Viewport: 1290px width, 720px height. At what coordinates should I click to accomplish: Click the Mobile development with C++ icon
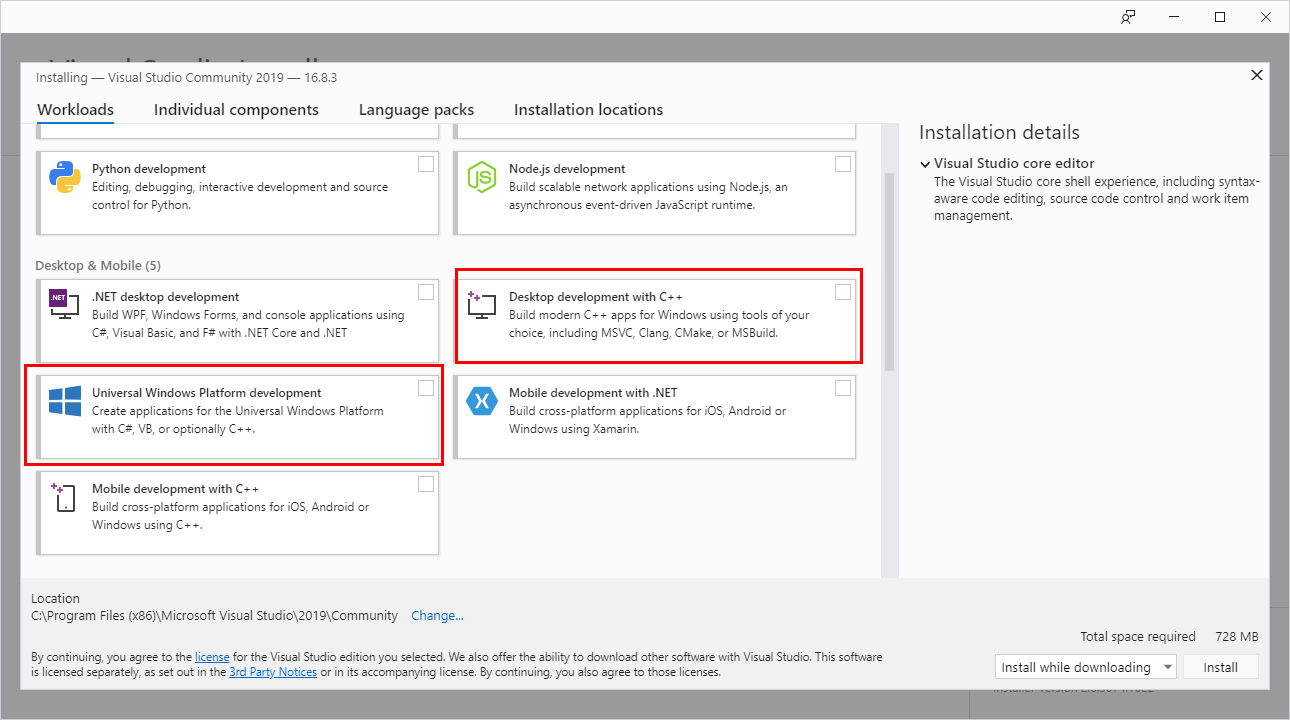pos(64,497)
